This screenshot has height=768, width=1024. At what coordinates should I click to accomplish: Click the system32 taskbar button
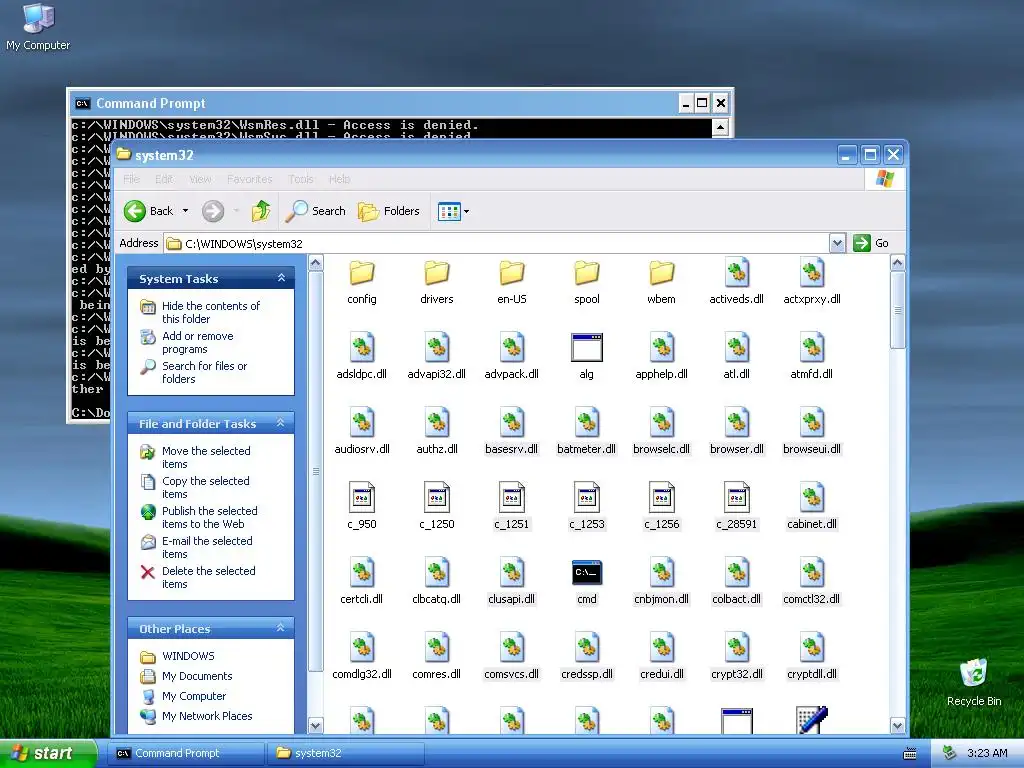click(345, 753)
